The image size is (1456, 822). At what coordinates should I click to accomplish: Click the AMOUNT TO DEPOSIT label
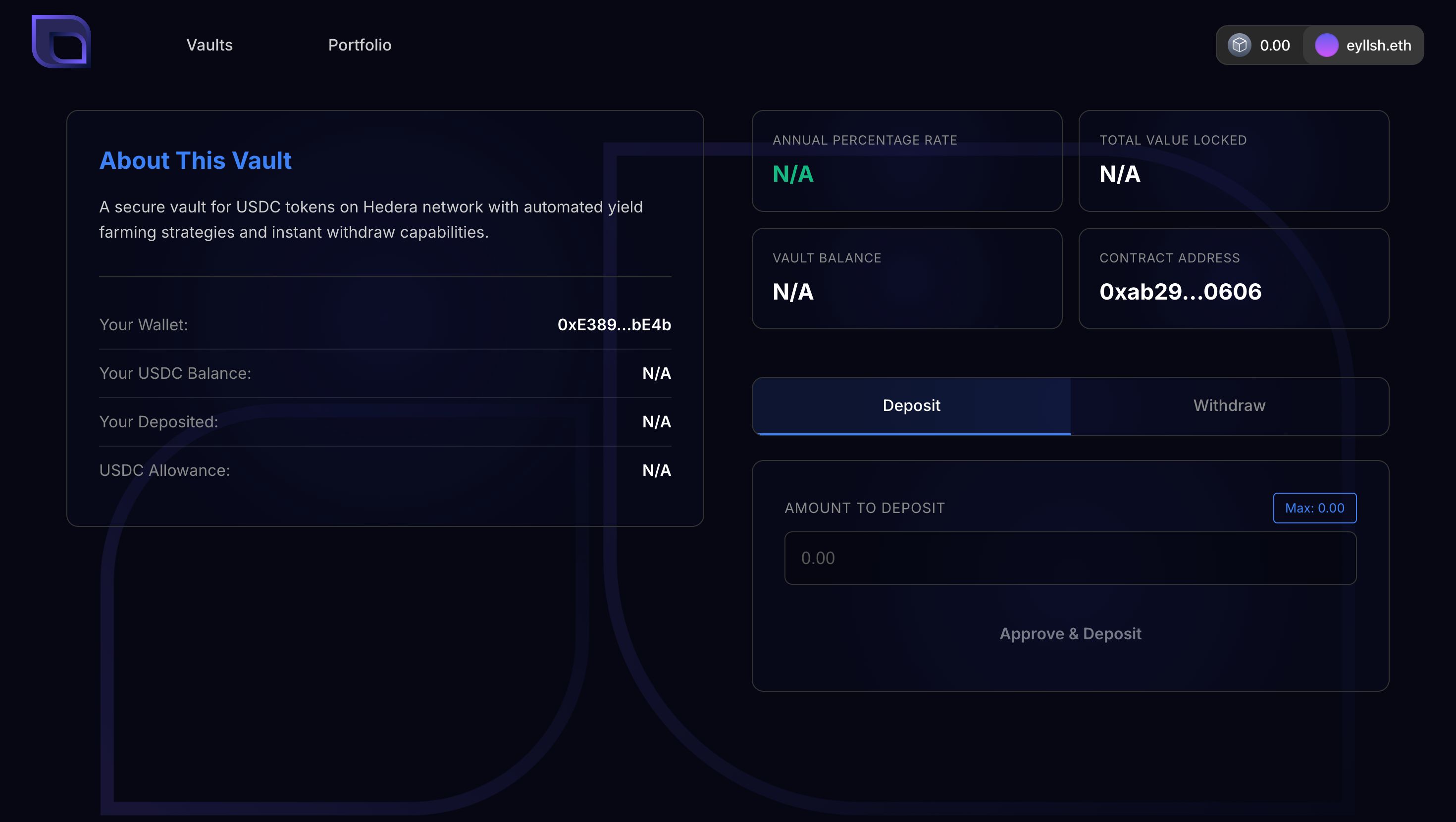(x=864, y=508)
